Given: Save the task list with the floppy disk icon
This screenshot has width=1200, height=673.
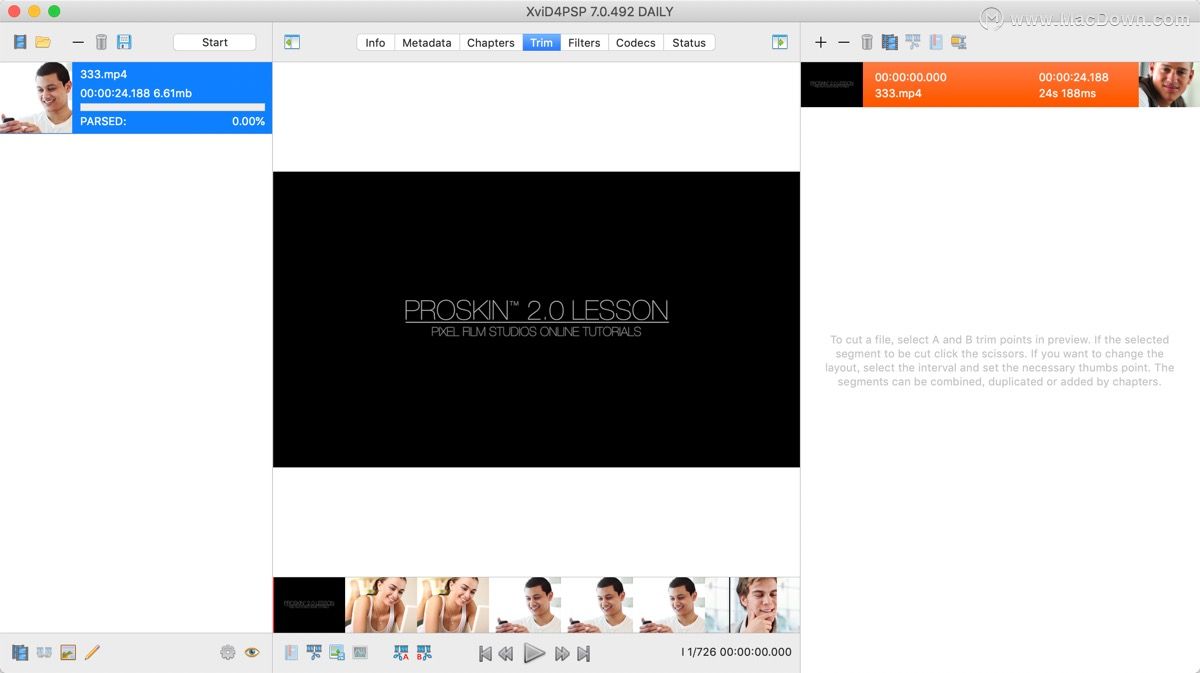Looking at the screenshot, I should tap(124, 42).
